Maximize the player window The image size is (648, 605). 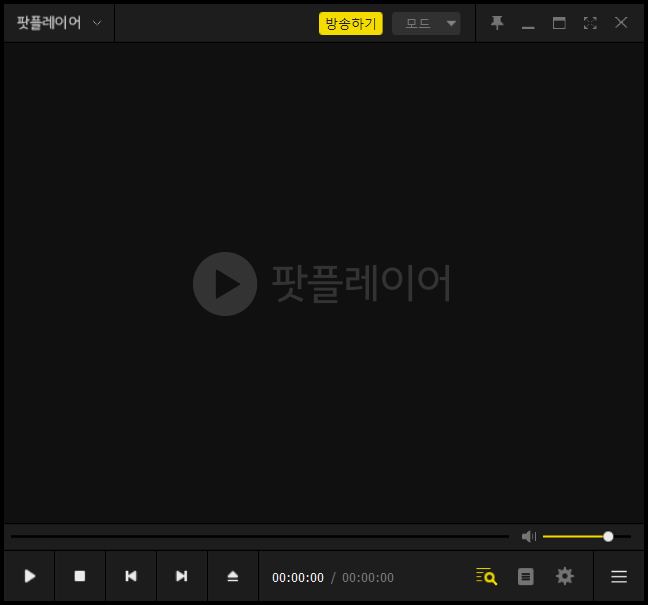pos(559,23)
